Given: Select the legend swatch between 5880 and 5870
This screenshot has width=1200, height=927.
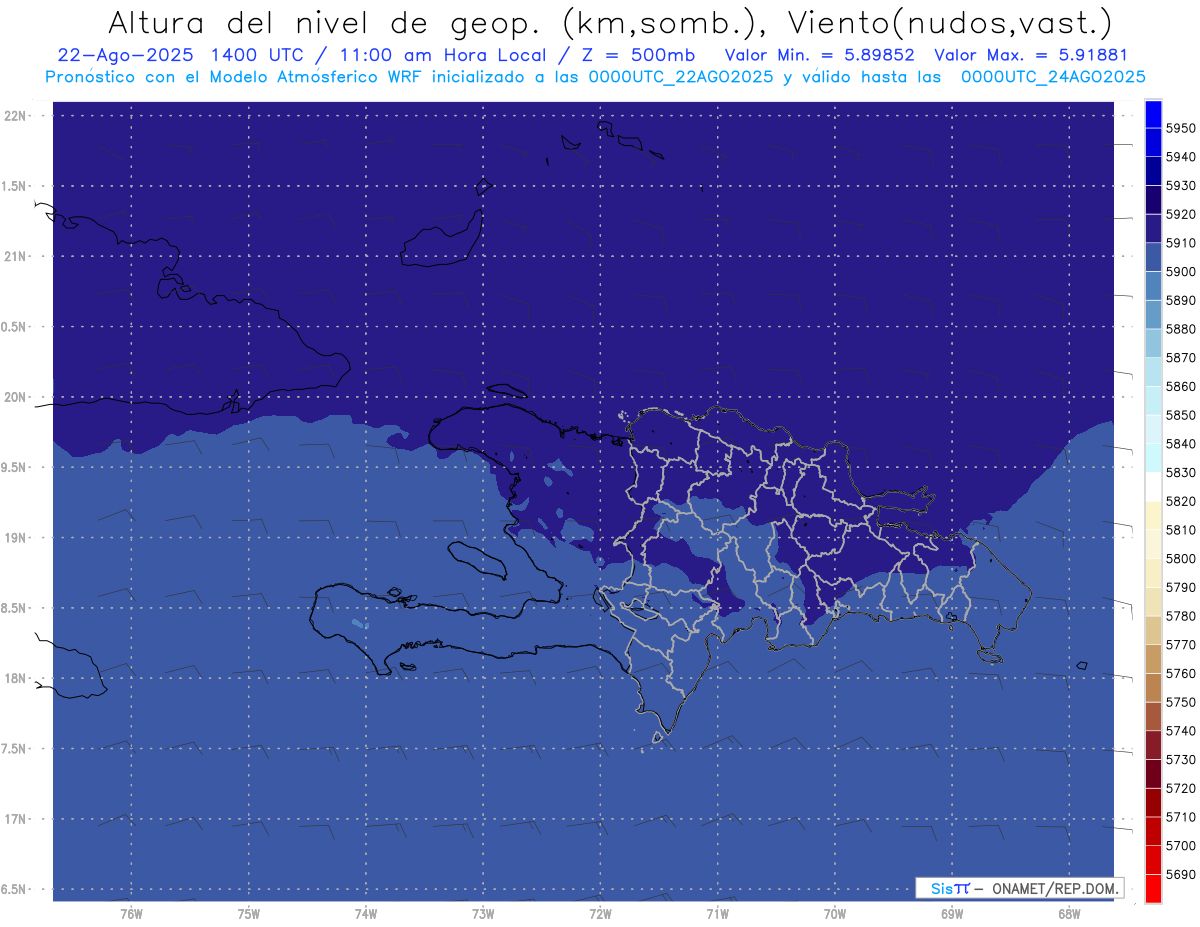Looking at the screenshot, I should [1152, 343].
